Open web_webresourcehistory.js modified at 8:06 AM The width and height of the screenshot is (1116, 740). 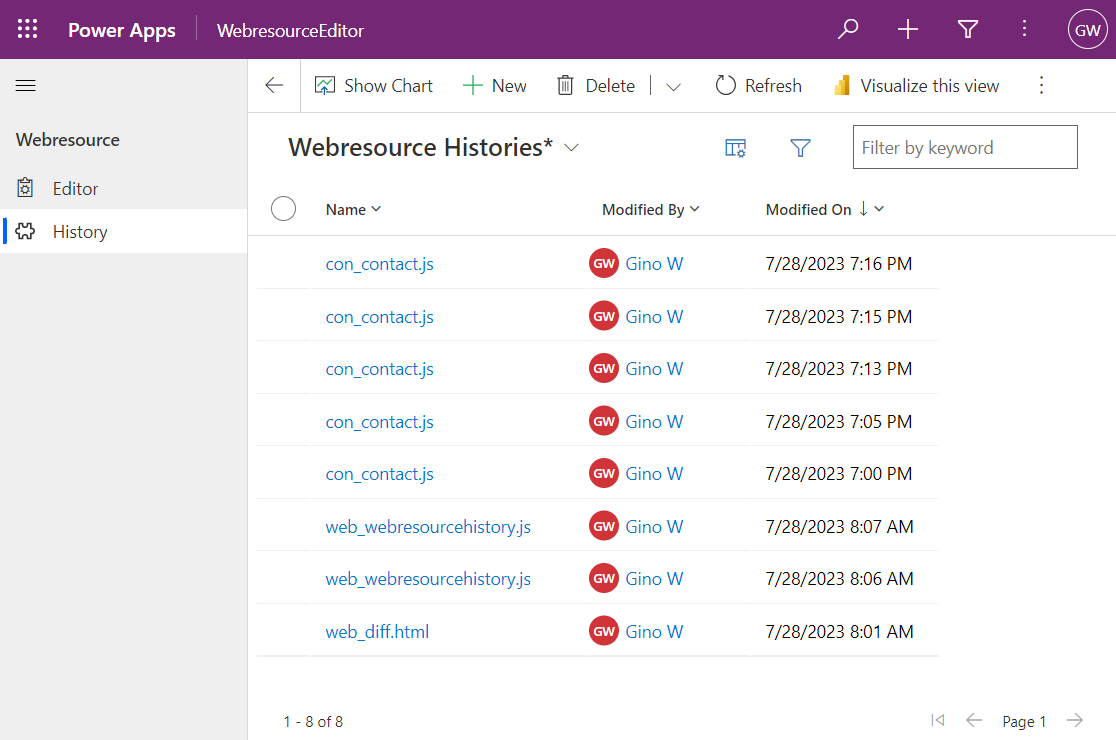tap(428, 579)
